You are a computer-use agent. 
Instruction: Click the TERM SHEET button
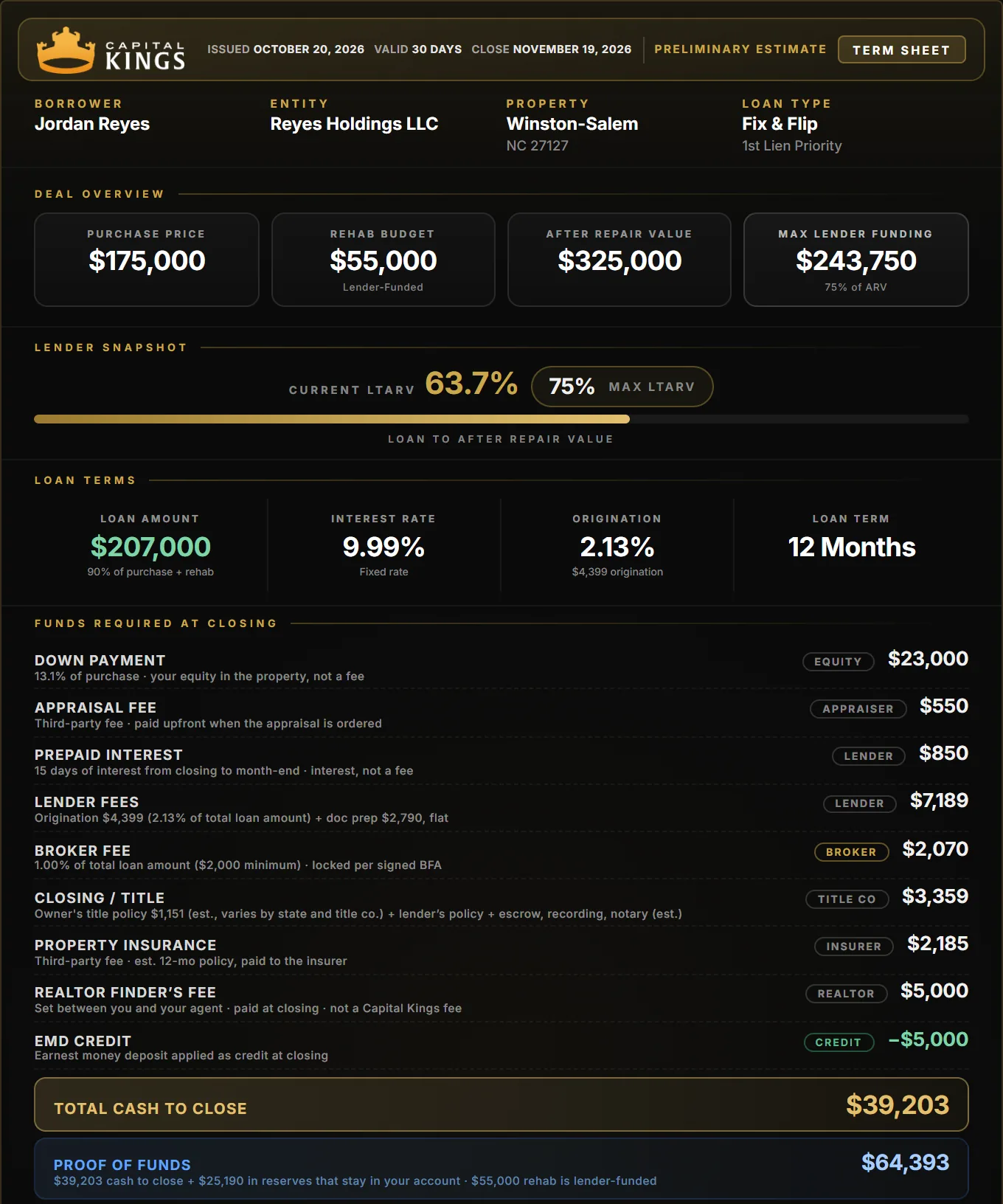point(901,50)
